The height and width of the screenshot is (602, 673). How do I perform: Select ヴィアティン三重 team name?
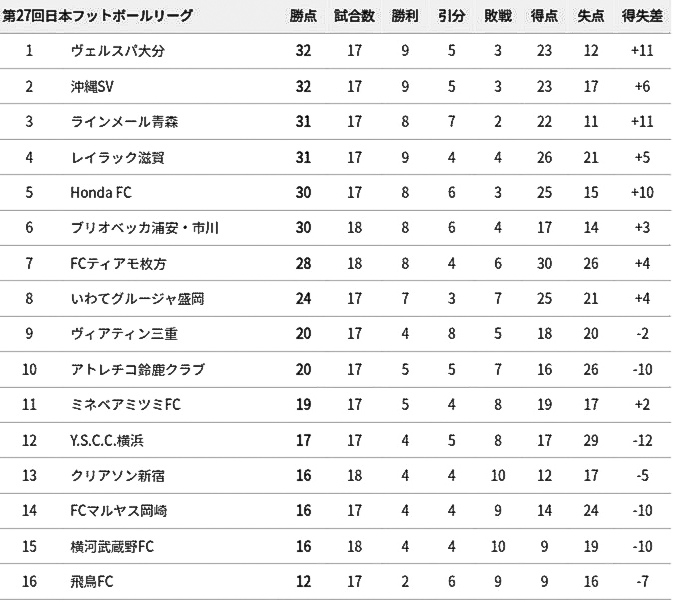click(x=124, y=333)
